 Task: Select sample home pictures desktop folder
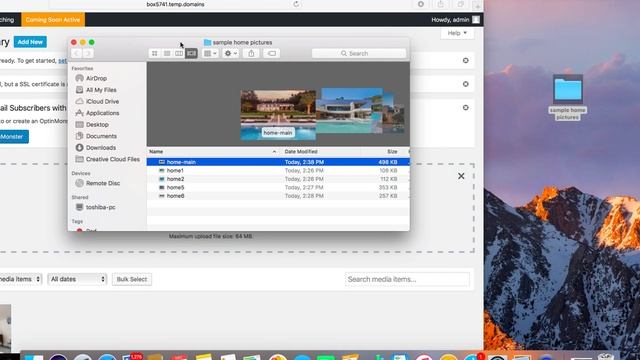(x=568, y=97)
